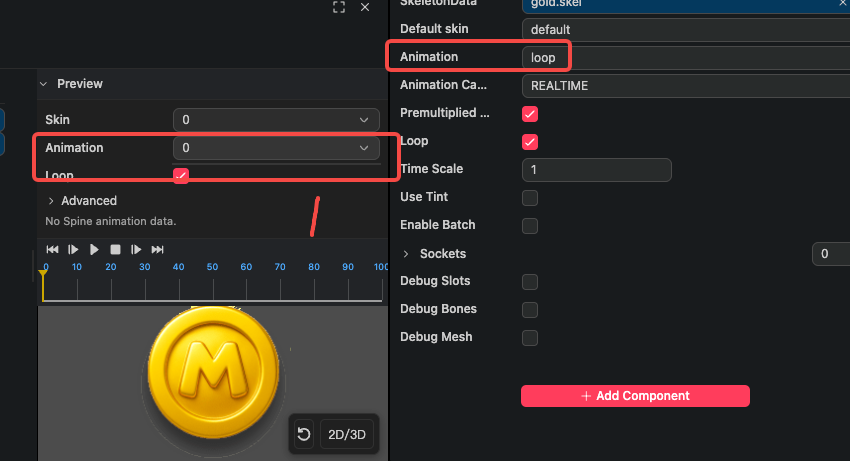Jump to first frame in preview playback
This screenshot has width=850, height=461.
pyautogui.click(x=52, y=249)
